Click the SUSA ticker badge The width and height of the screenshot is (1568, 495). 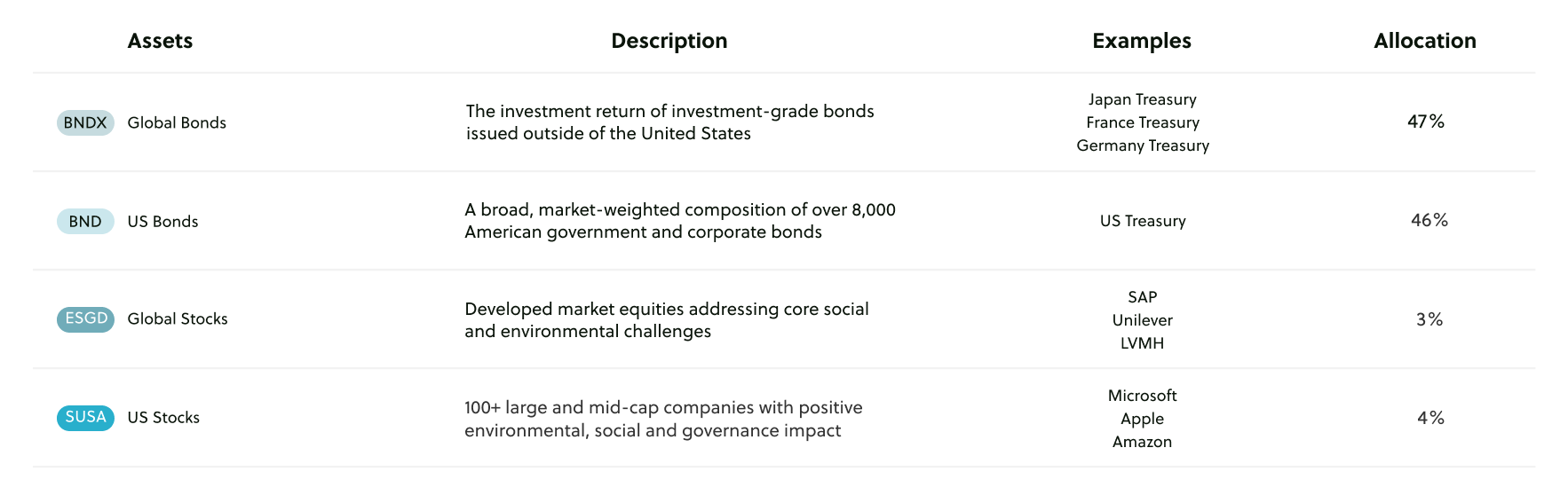[85, 417]
